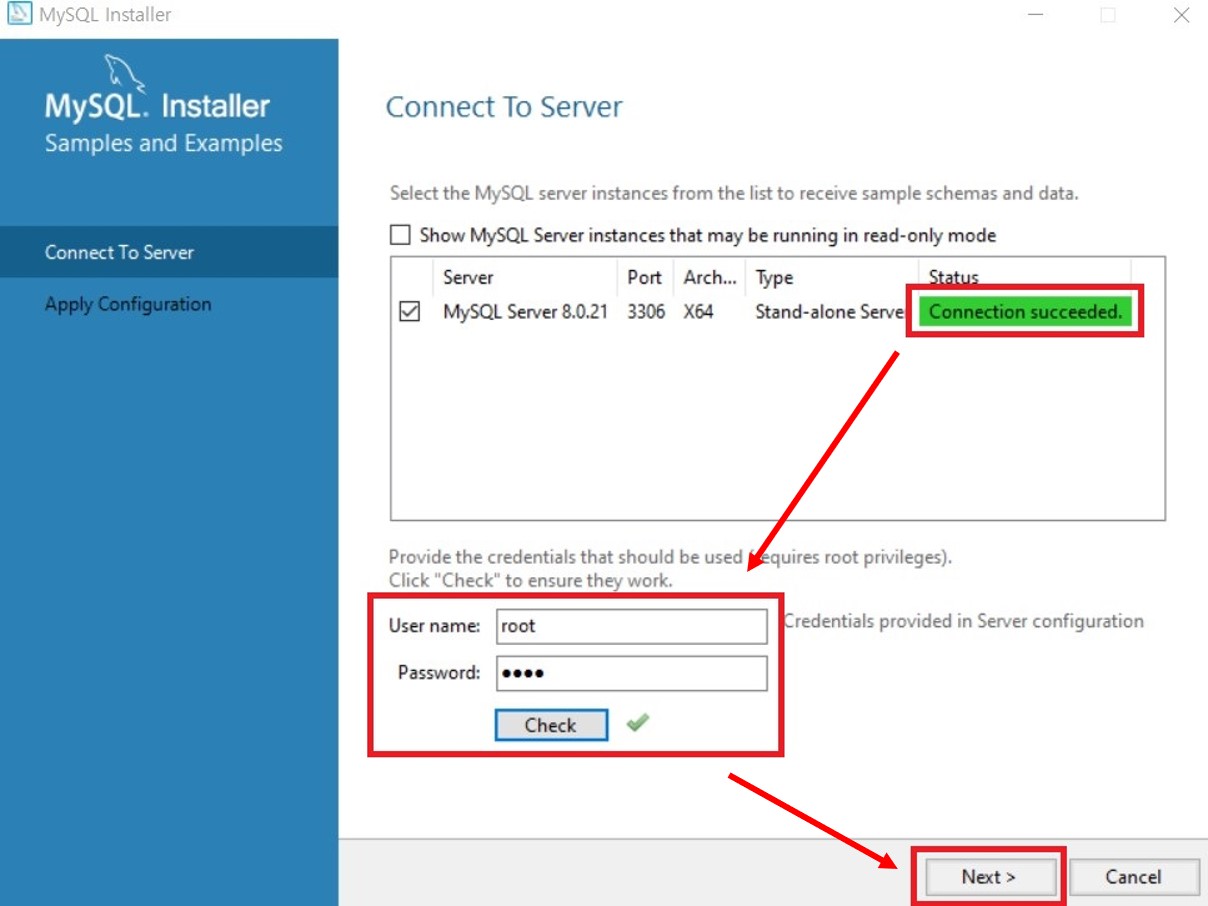Viewport: 1208px width, 906px height.
Task: Proceed with the Next > button
Action: coord(989,877)
